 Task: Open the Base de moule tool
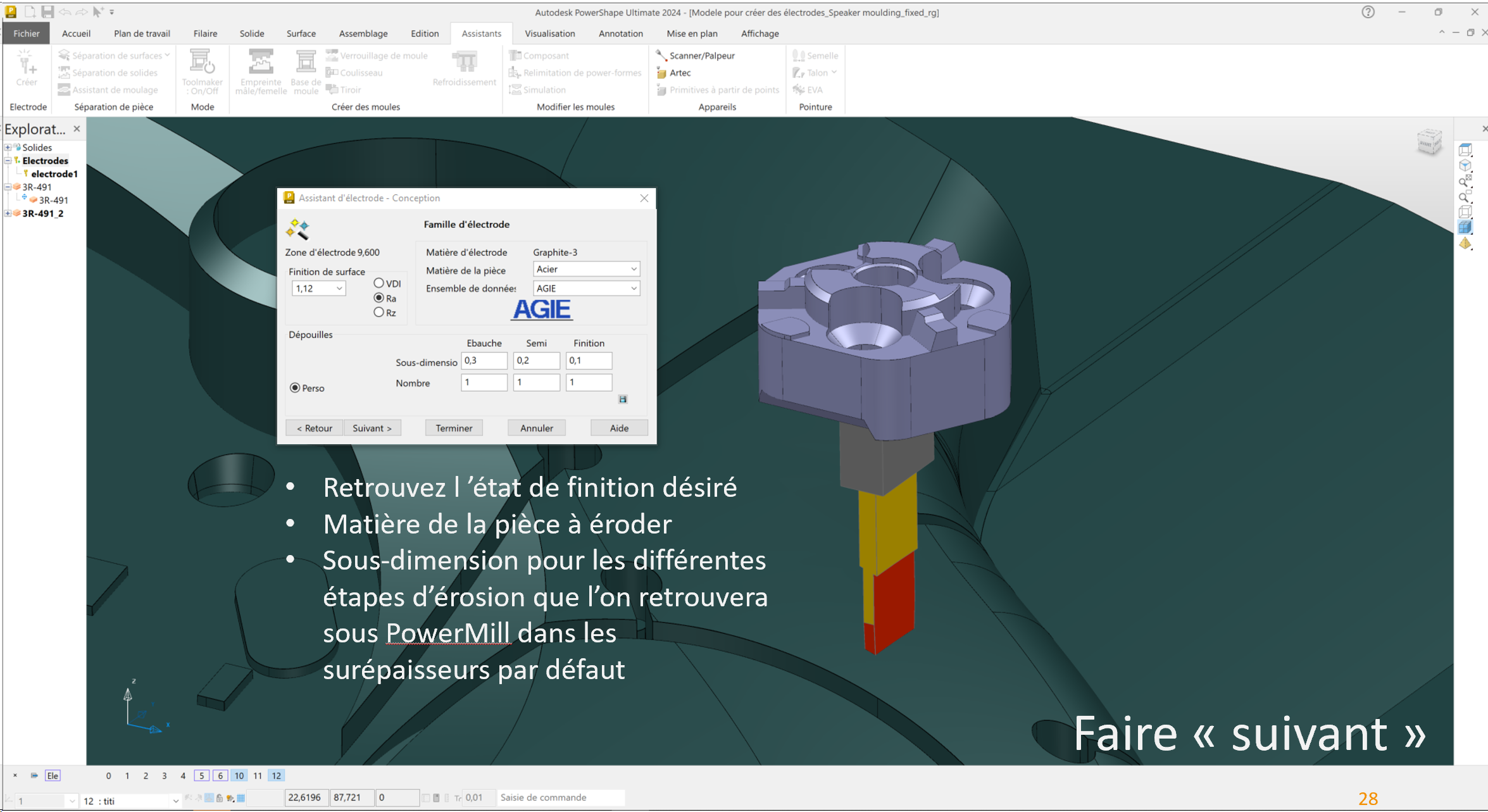point(306,72)
